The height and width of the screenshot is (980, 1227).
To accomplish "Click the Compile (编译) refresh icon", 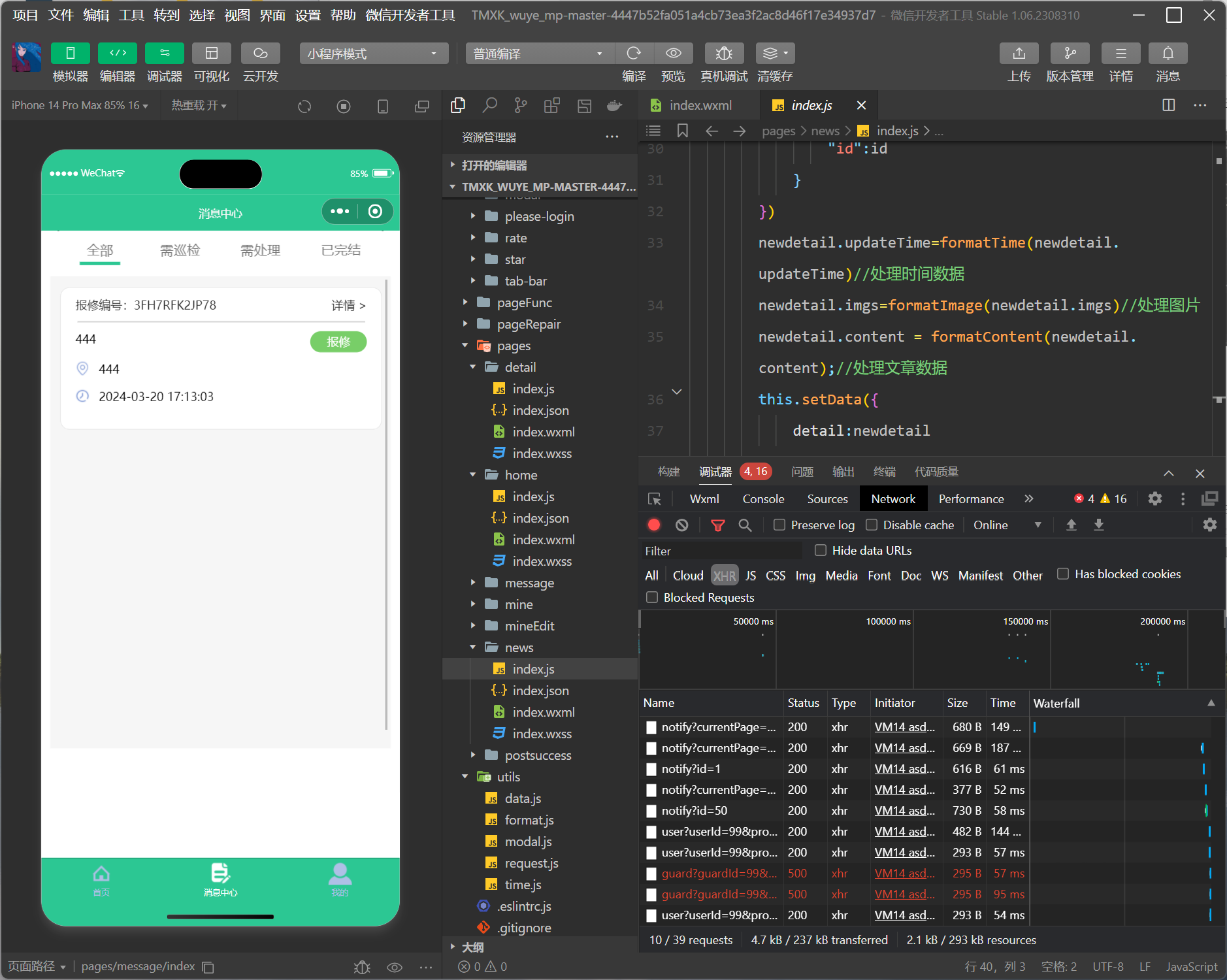I will 634,53.
